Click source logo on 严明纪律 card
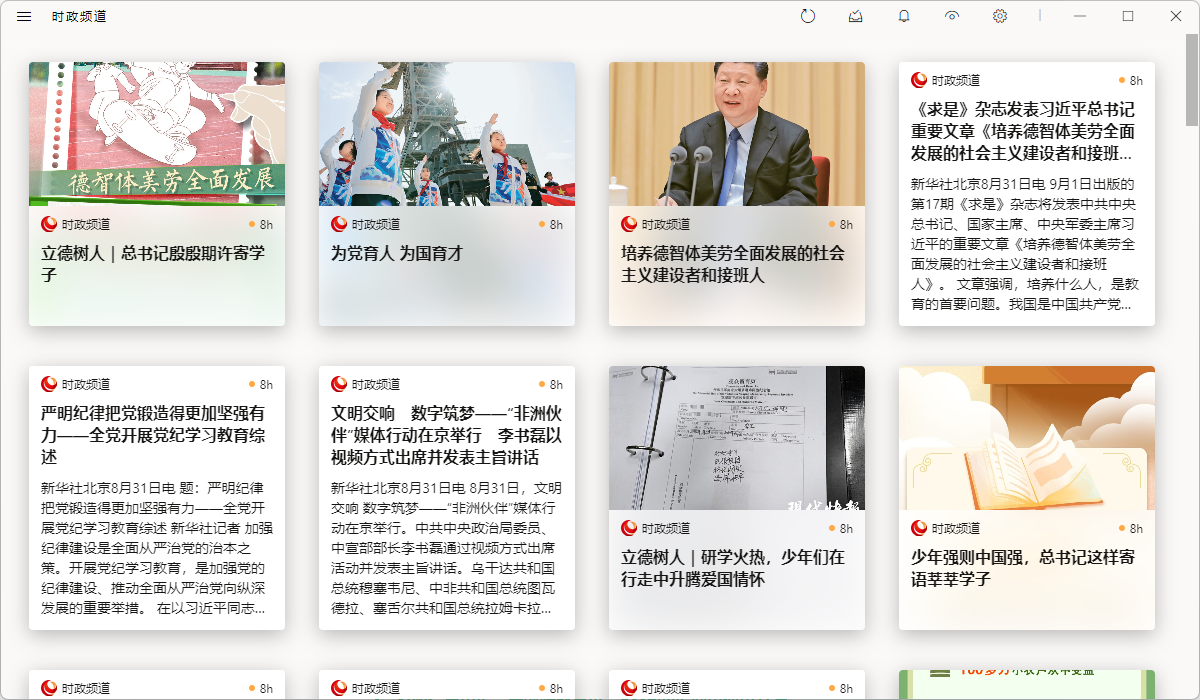This screenshot has height=700, width=1200. 49,384
